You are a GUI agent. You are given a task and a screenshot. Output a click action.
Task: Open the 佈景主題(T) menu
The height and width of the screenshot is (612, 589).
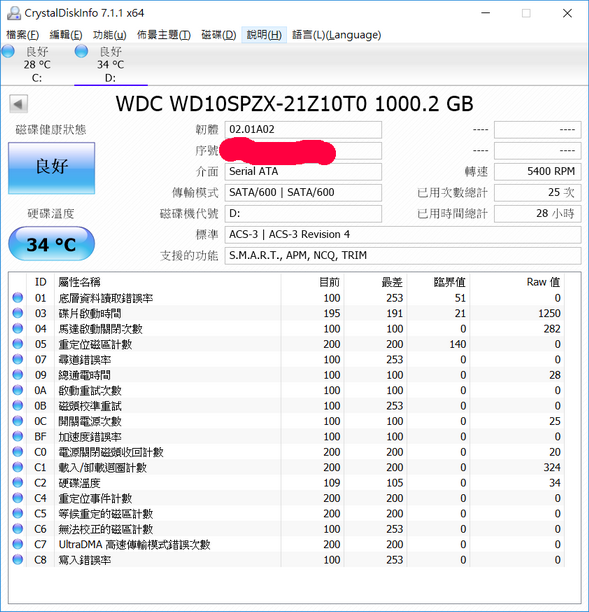pyautogui.click(x=164, y=35)
